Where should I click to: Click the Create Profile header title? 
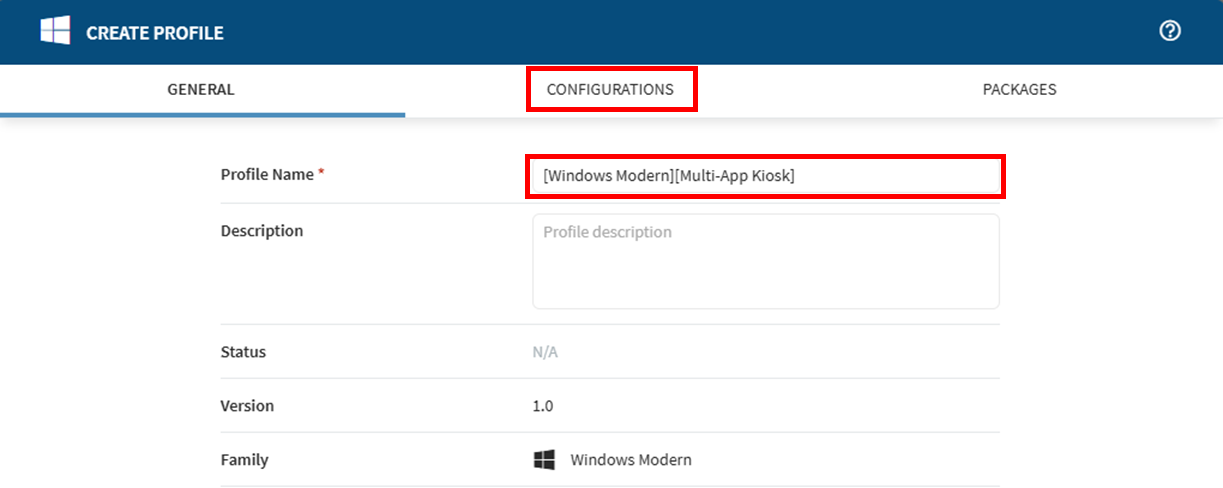coord(155,33)
